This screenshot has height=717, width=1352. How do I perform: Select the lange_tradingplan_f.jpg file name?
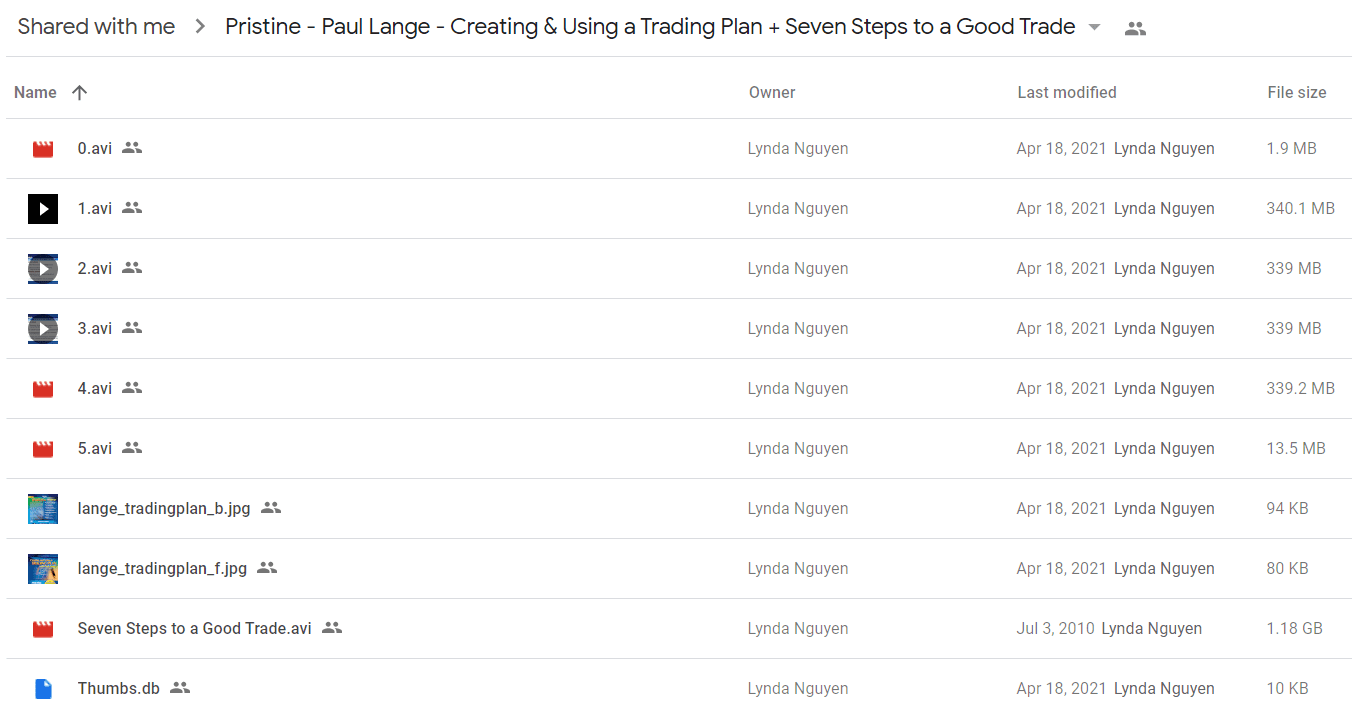[x=162, y=568]
